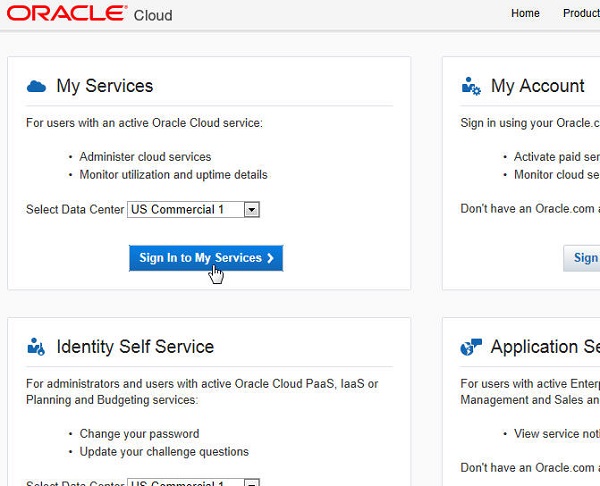The height and width of the screenshot is (486, 600).
Task: Click the Change your password bullet
Action: [x=139, y=434]
